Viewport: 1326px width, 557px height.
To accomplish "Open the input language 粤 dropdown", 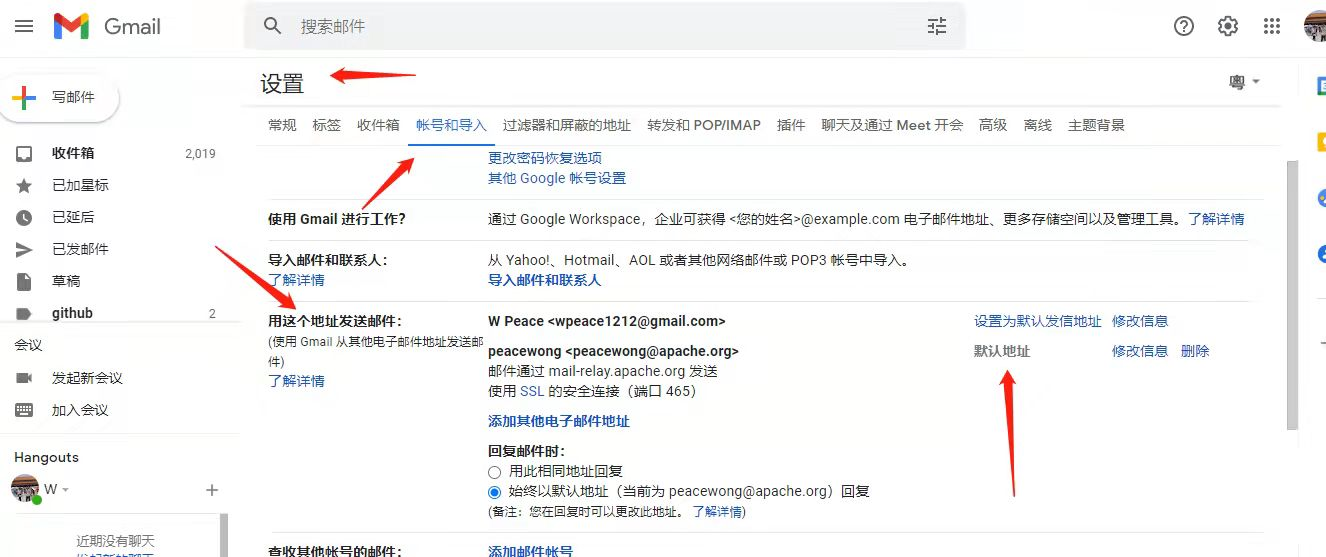I will click(1244, 82).
